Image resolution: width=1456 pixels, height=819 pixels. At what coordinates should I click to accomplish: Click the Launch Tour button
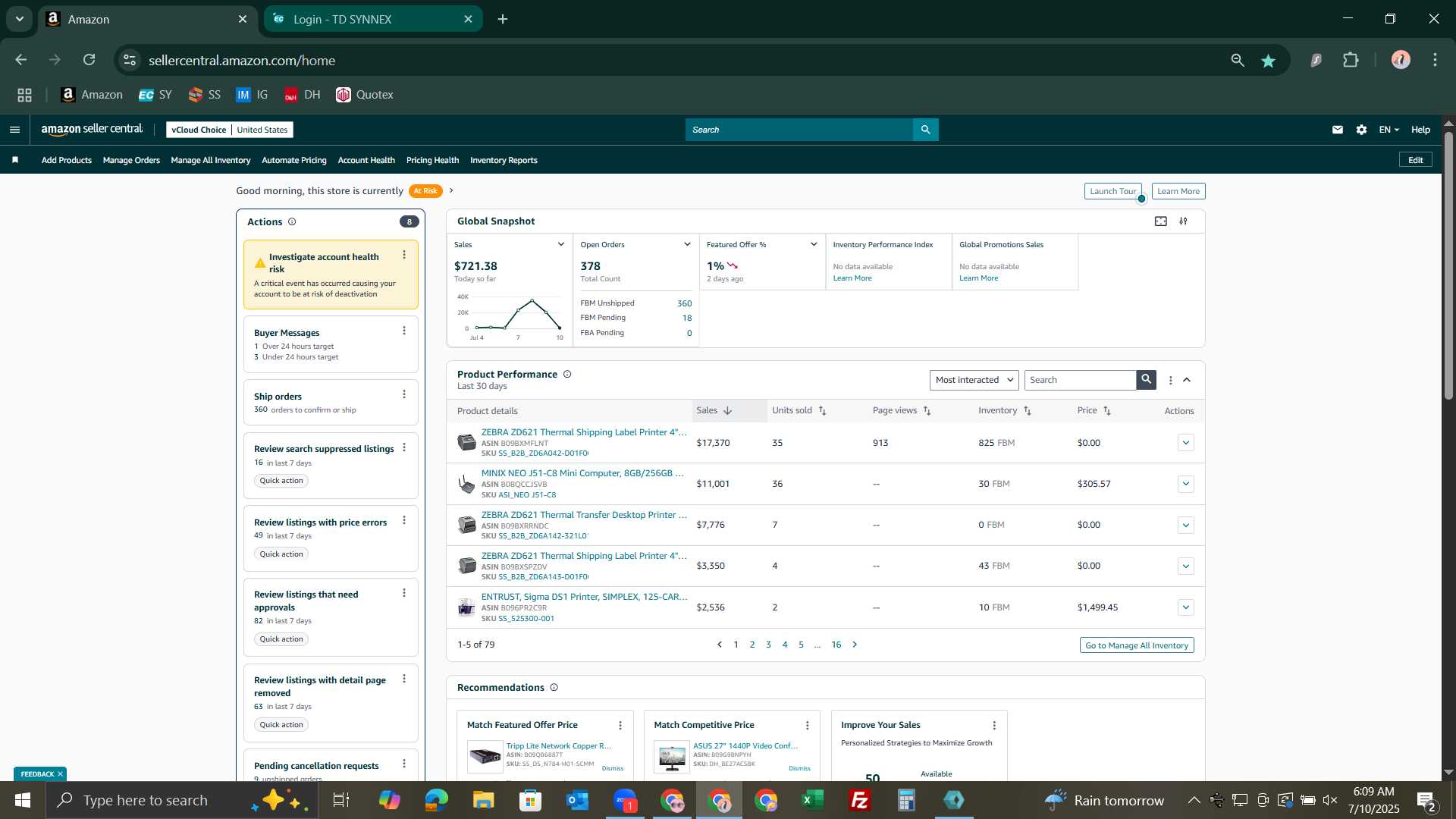[x=1112, y=191]
